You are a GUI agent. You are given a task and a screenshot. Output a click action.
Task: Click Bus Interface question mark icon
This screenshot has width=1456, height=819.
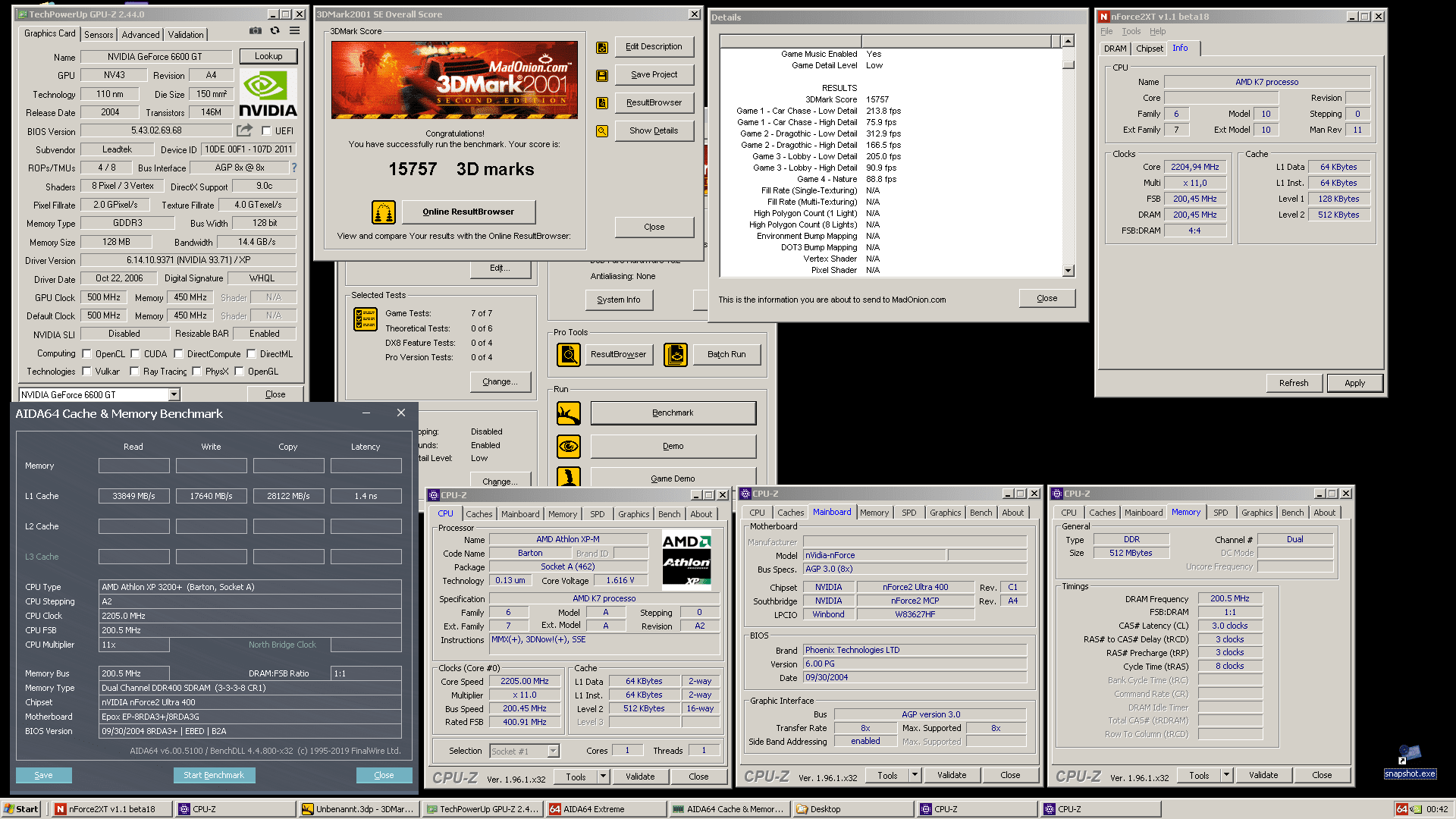[x=294, y=168]
